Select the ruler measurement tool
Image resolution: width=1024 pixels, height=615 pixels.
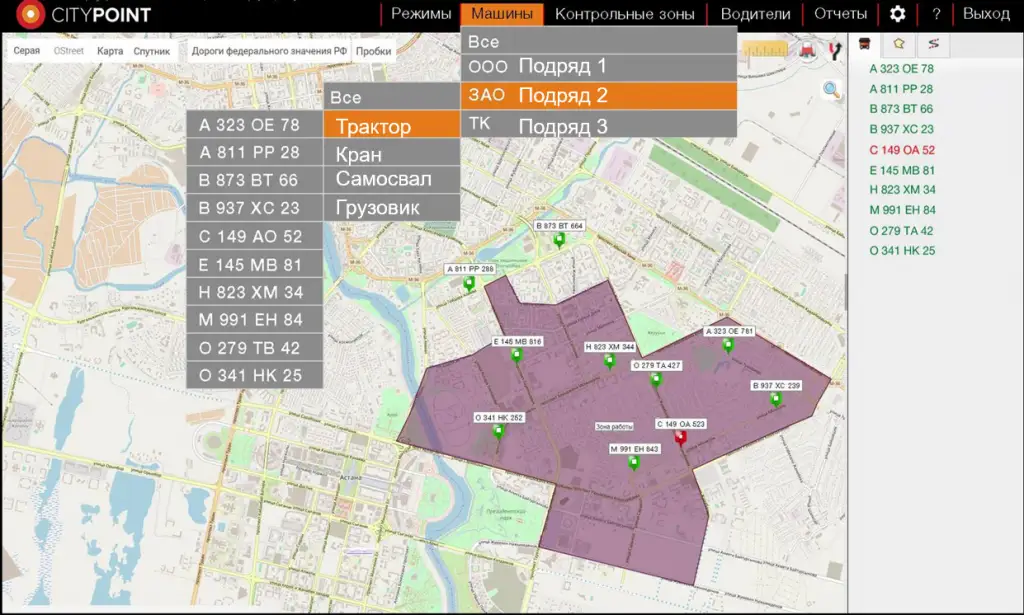coord(765,50)
